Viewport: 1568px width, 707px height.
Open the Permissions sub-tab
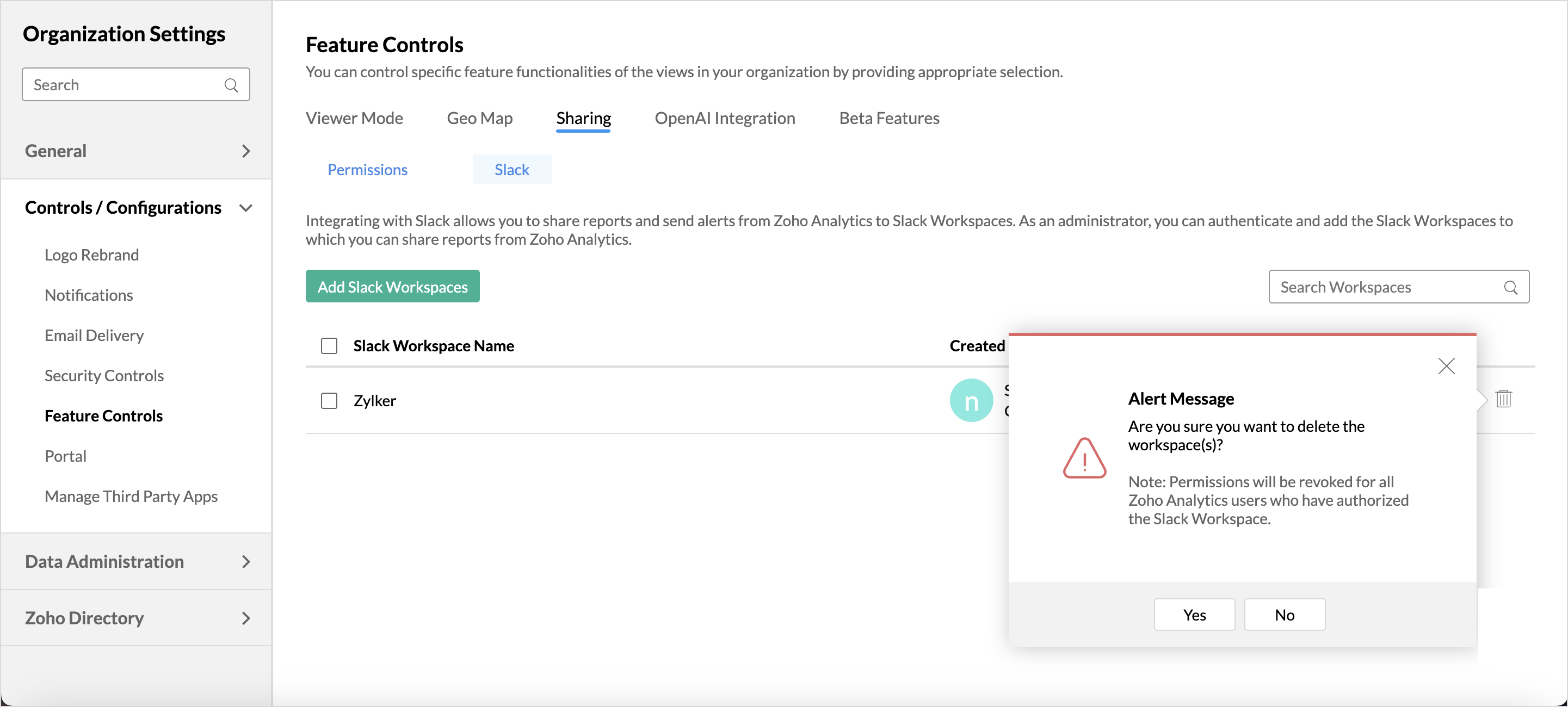[367, 170]
